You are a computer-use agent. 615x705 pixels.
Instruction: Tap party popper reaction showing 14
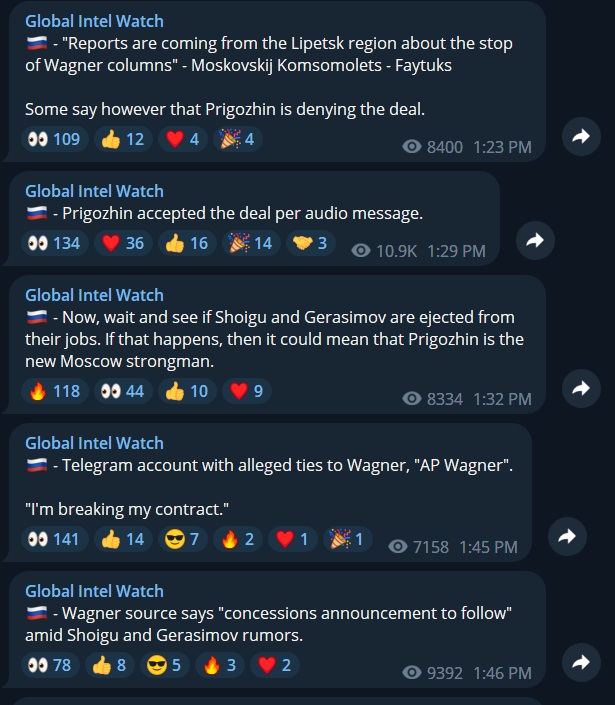(251, 243)
